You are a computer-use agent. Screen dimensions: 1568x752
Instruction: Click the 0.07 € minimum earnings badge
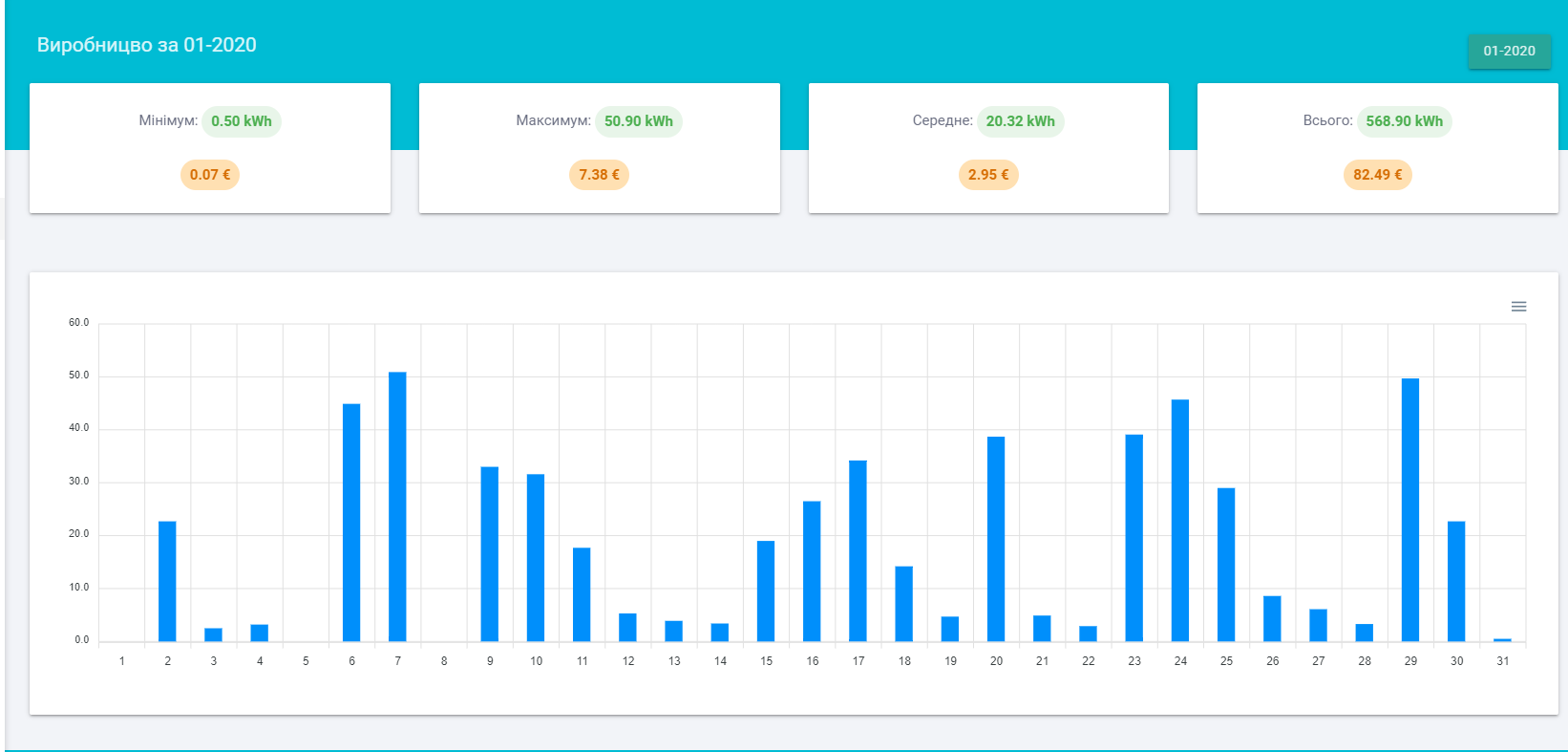click(x=210, y=175)
